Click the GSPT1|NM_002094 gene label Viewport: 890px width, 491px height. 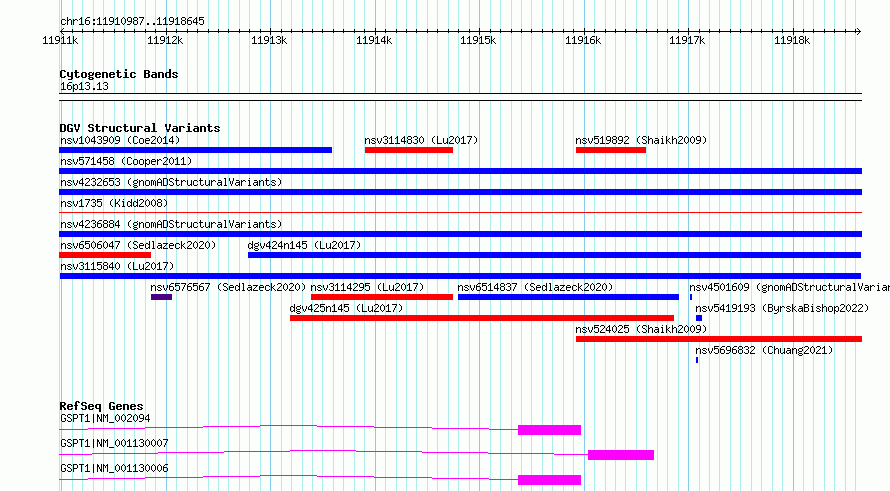105,418
